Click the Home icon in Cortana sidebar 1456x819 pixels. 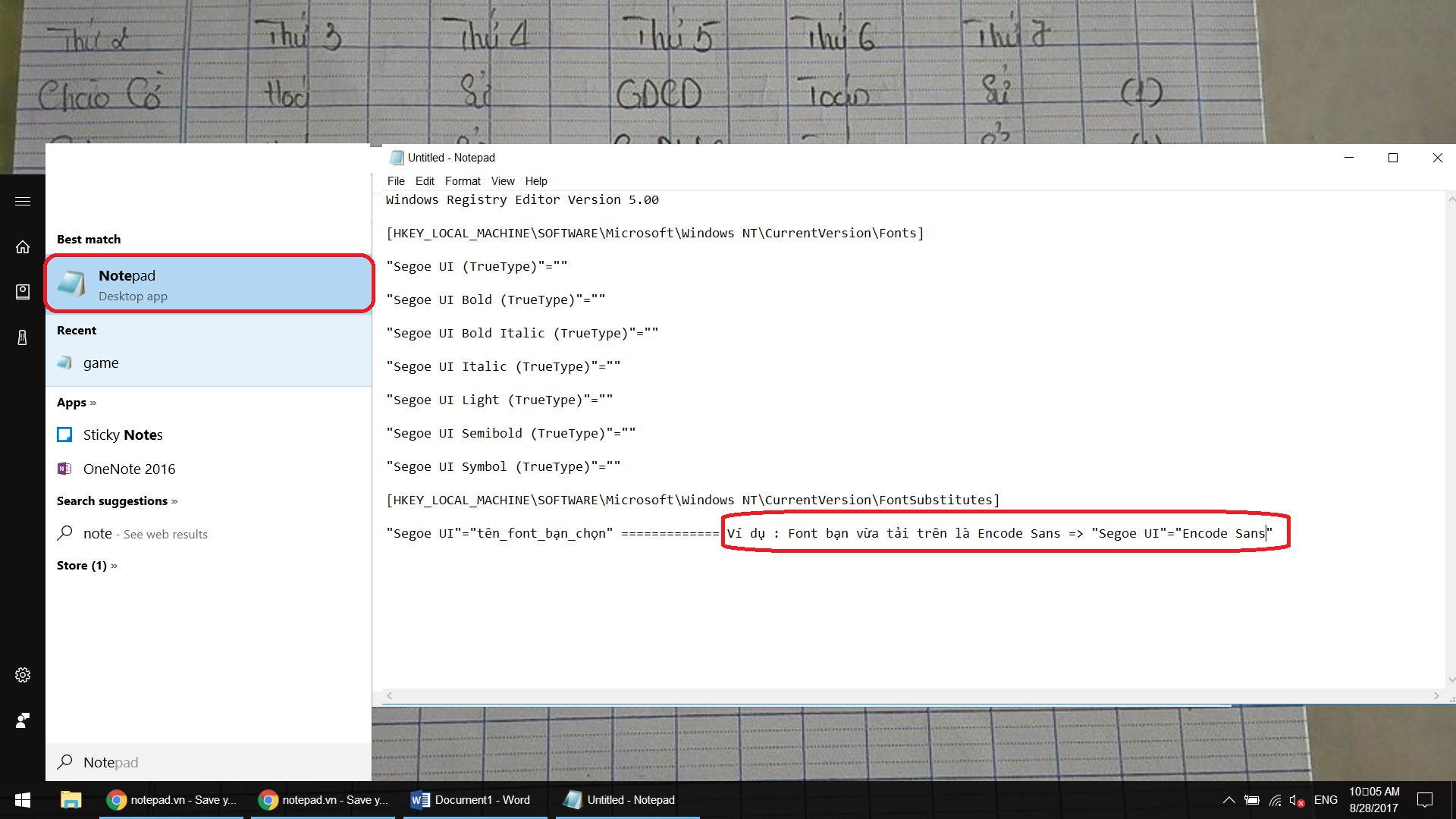23,247
